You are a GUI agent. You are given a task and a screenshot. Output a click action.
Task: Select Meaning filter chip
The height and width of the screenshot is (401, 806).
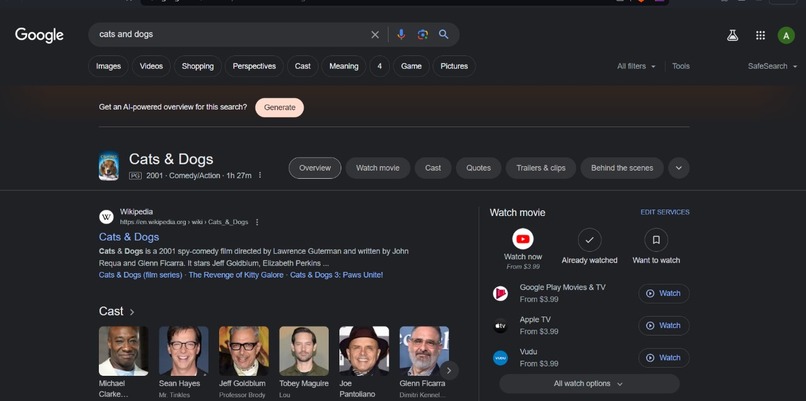click(343, 66)
